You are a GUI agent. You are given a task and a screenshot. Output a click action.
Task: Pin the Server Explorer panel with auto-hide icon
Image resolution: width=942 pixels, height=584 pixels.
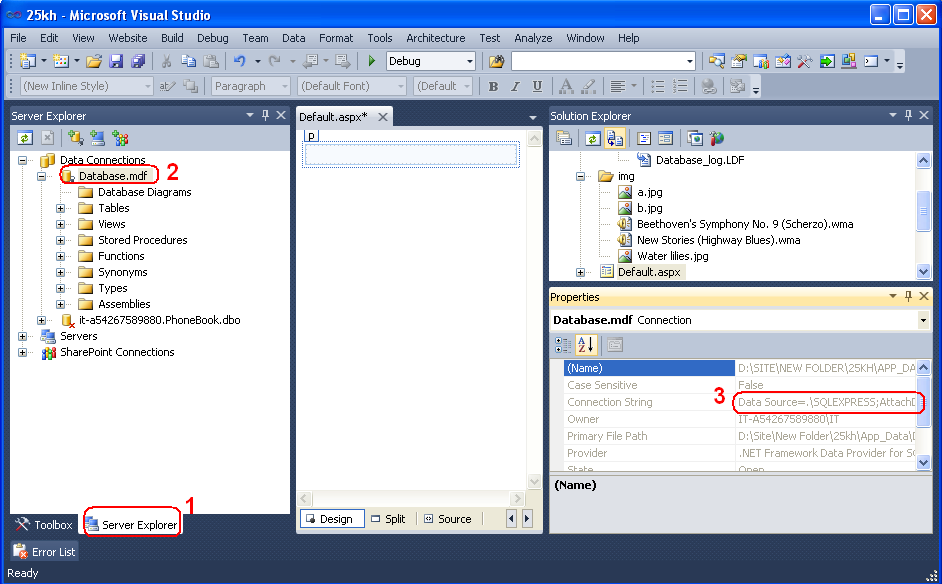[x=266, y=115]
